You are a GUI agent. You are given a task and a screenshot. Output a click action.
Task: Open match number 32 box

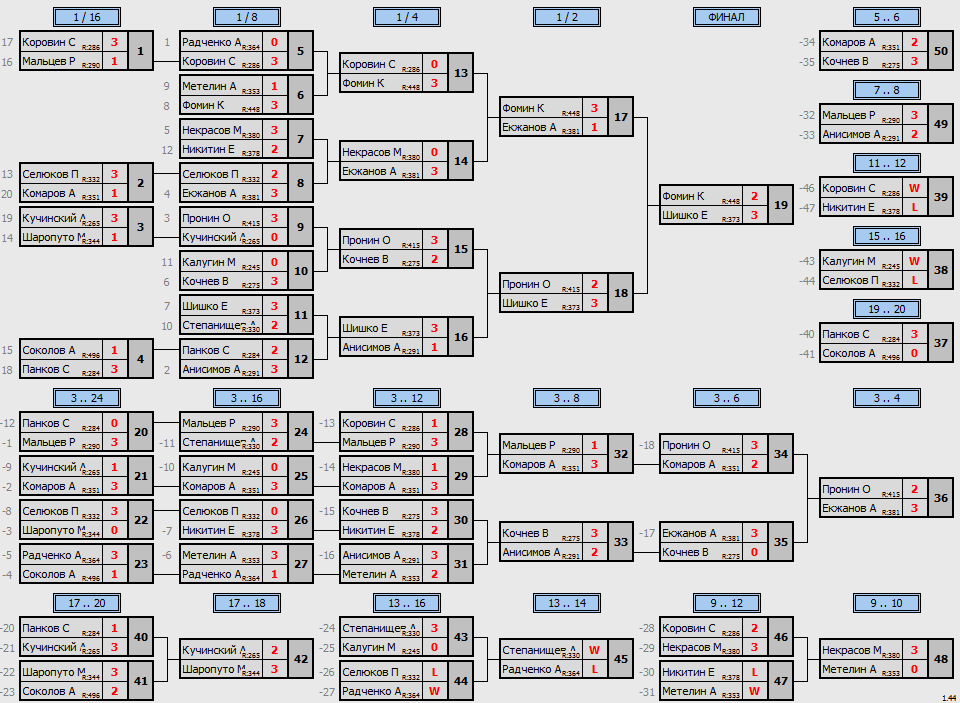(x=620, y=454)
